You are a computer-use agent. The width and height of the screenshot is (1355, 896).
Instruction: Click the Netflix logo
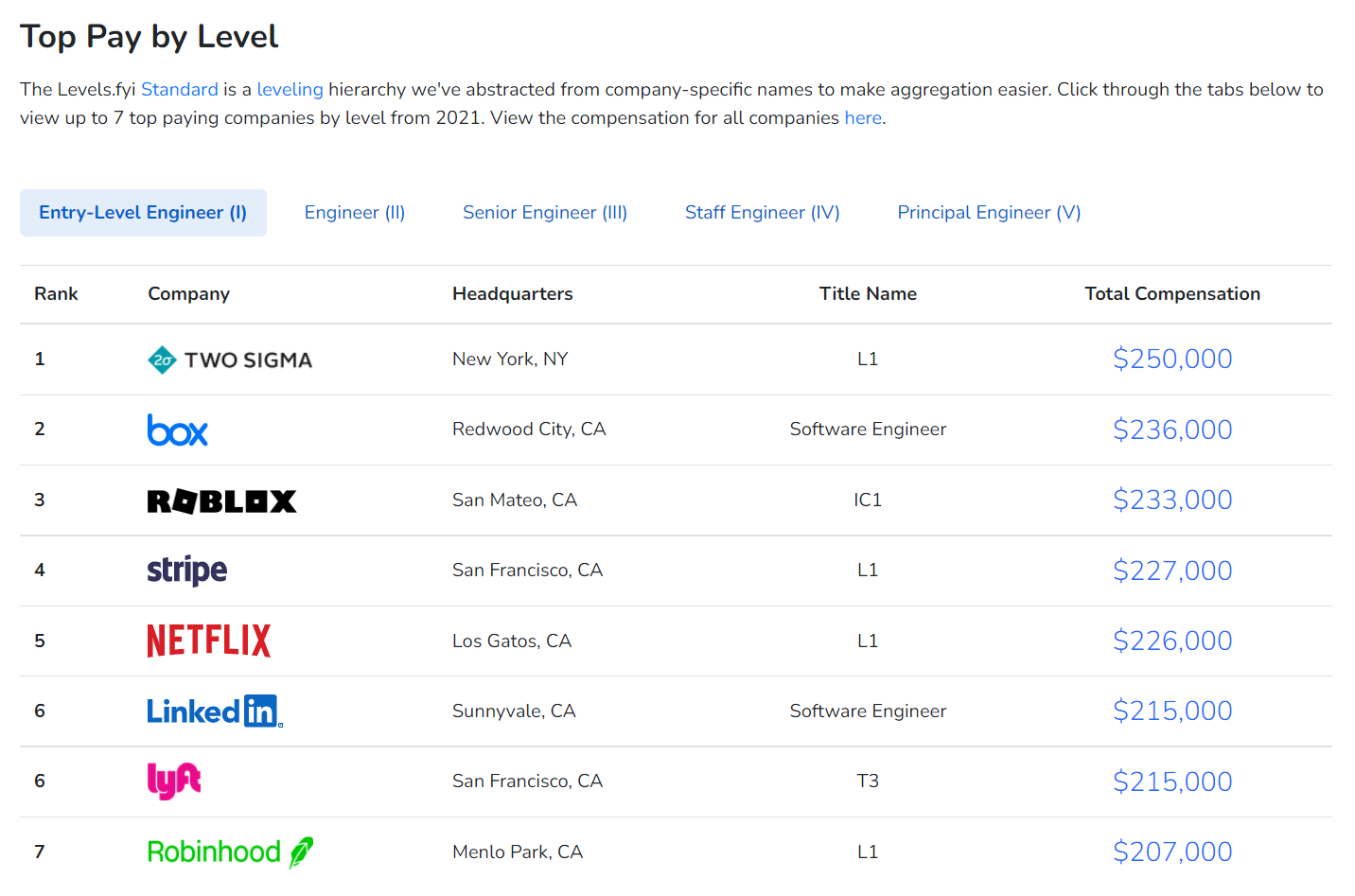[209, 641]
